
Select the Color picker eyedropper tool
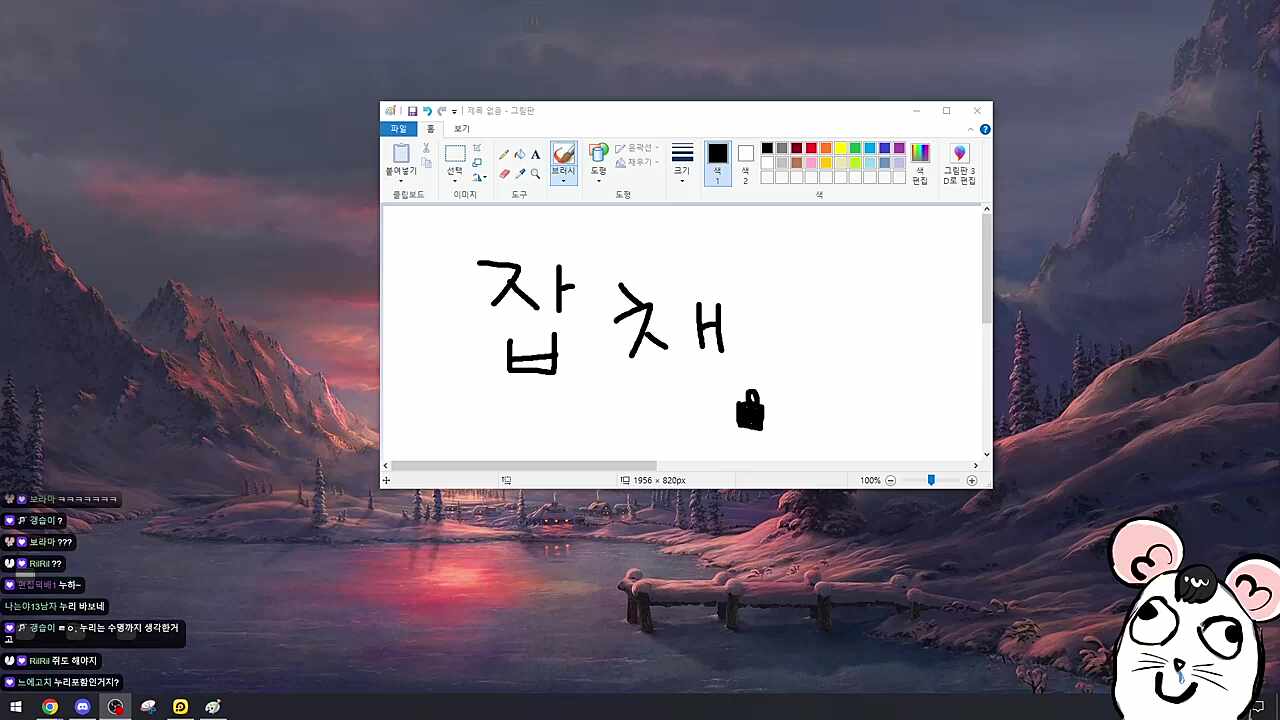point(520,173)
